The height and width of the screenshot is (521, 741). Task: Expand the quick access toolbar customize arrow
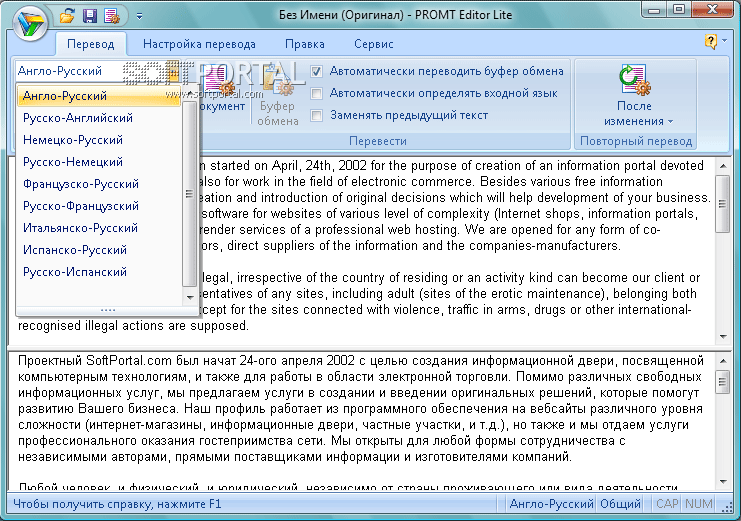[x=139, y=17]
